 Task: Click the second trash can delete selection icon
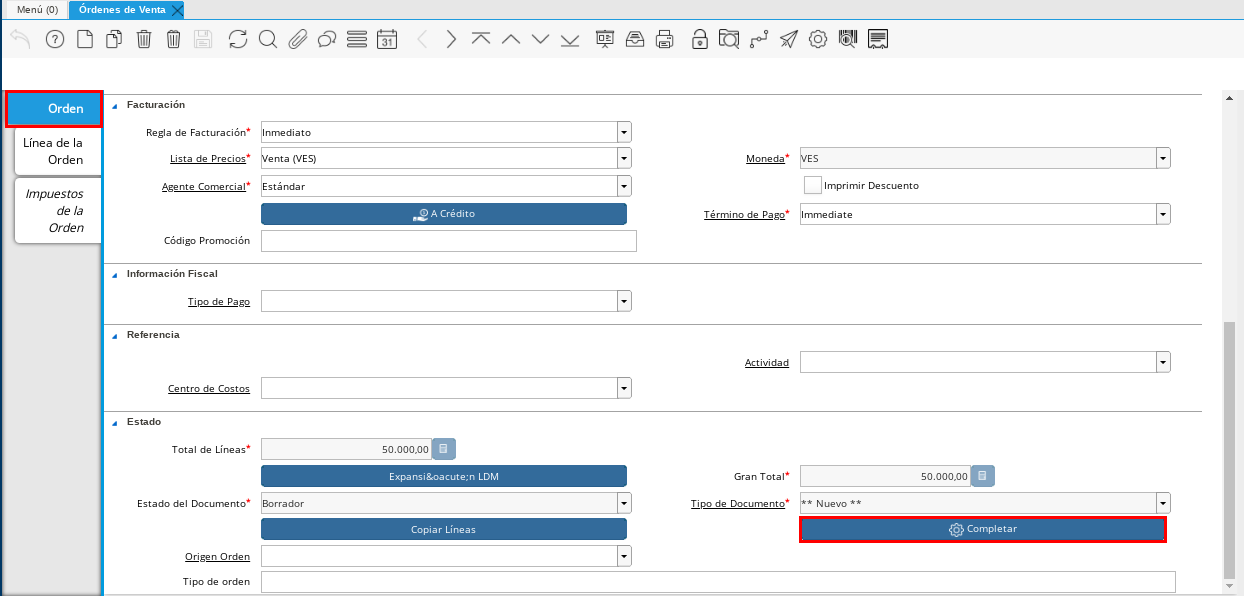pyautogui.click(x=174, y=39)
